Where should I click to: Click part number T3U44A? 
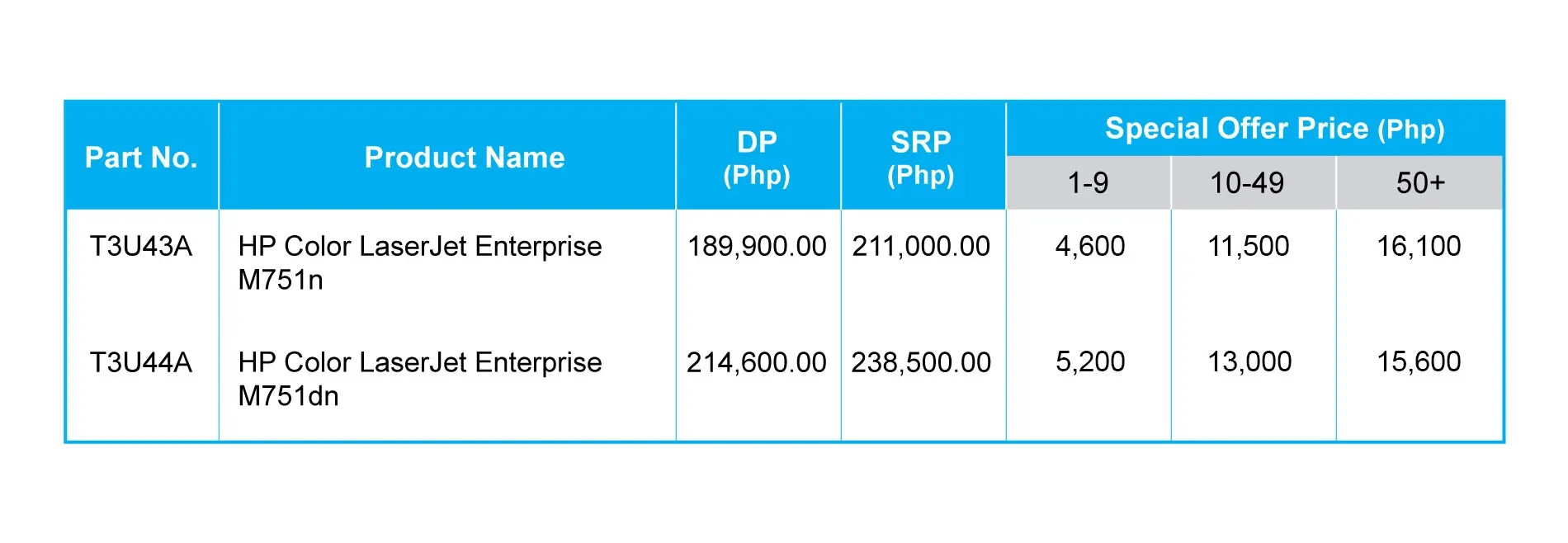coord(141,362)
